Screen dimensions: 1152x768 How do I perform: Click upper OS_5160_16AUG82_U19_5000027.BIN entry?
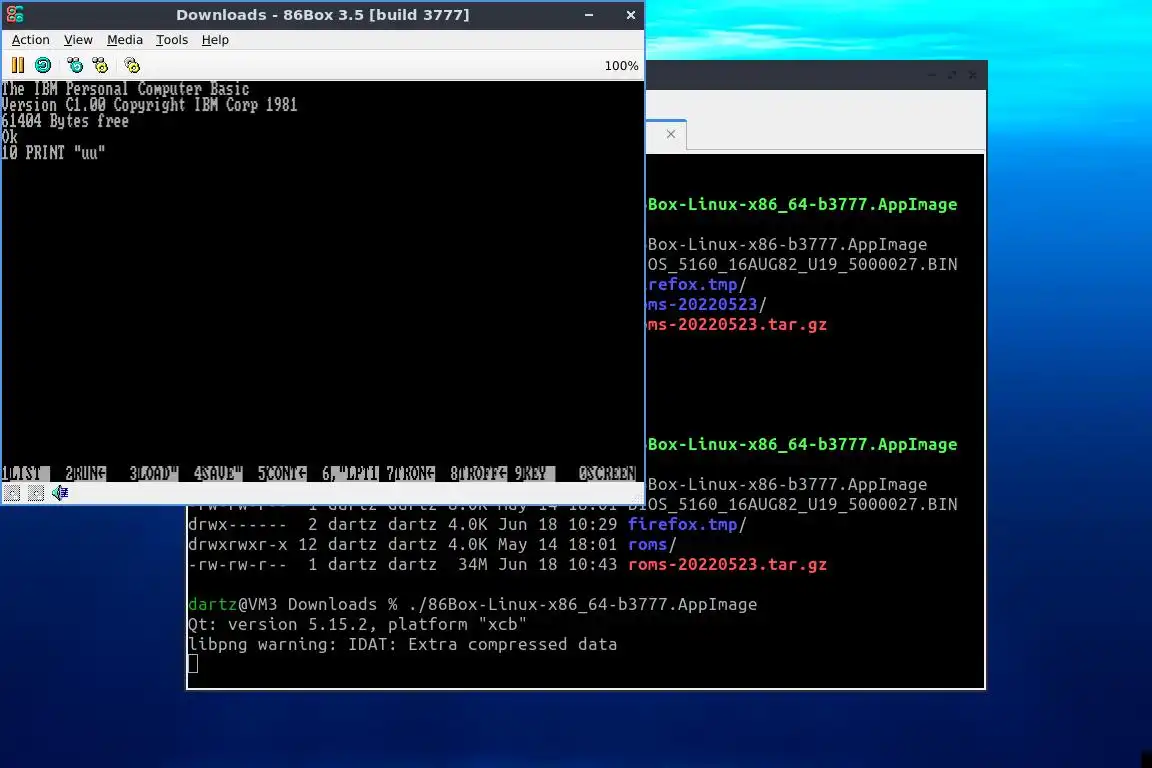click(802, 265)
